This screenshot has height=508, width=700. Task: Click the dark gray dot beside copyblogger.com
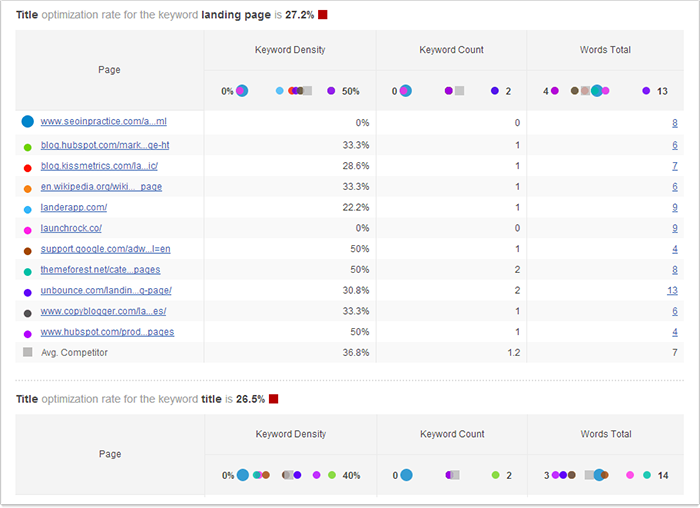point(27,312)
